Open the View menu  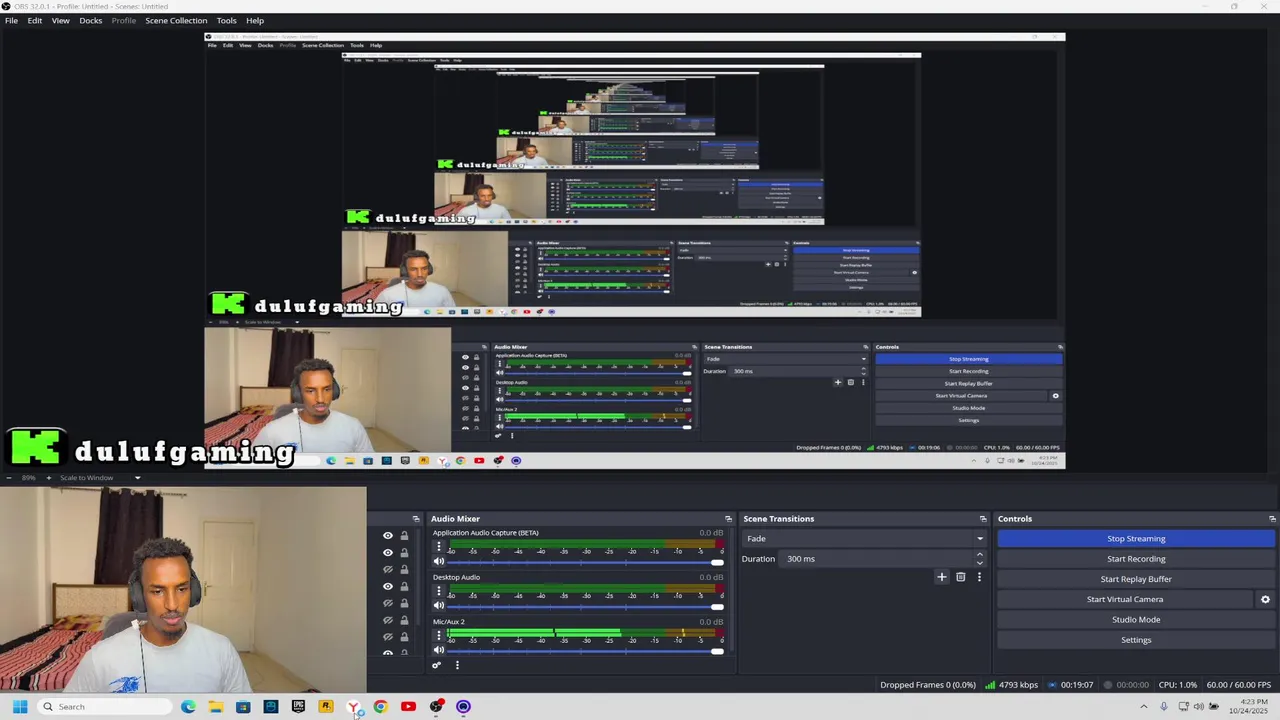point(60,20)
